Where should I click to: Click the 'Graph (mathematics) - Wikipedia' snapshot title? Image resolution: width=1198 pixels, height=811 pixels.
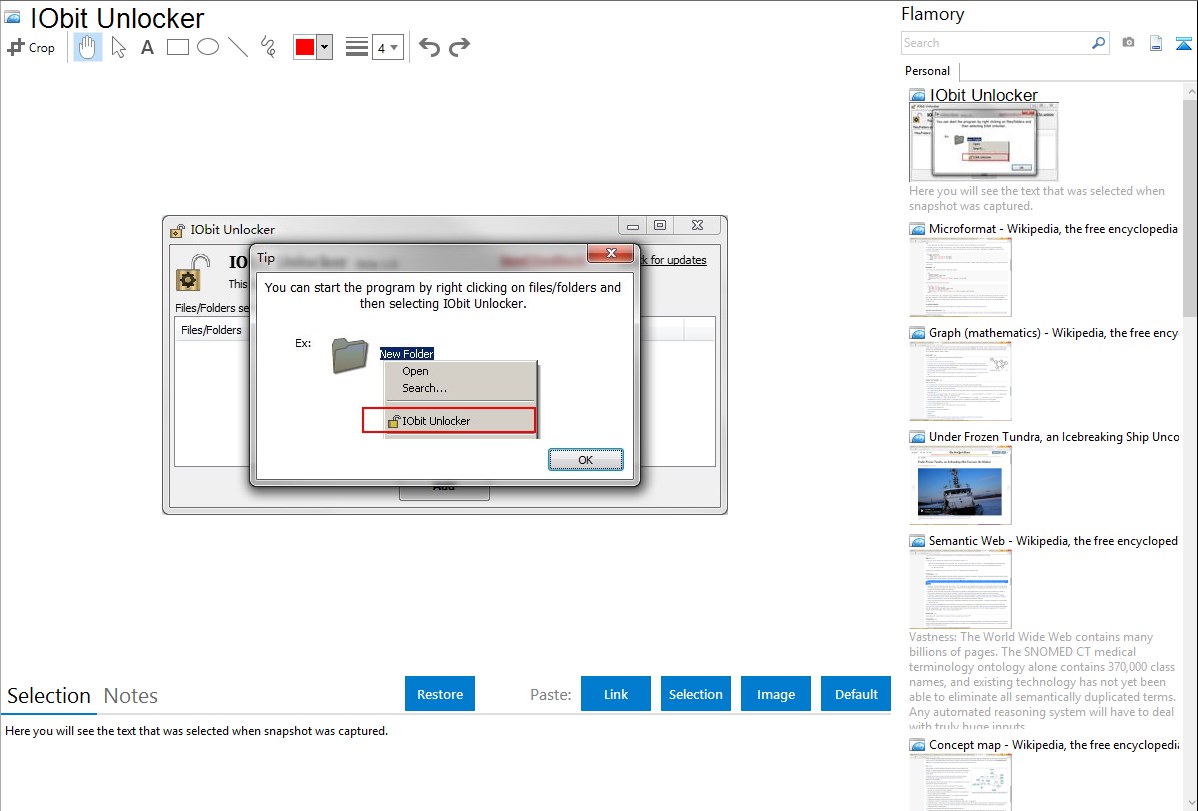[x=1053, y=333]
